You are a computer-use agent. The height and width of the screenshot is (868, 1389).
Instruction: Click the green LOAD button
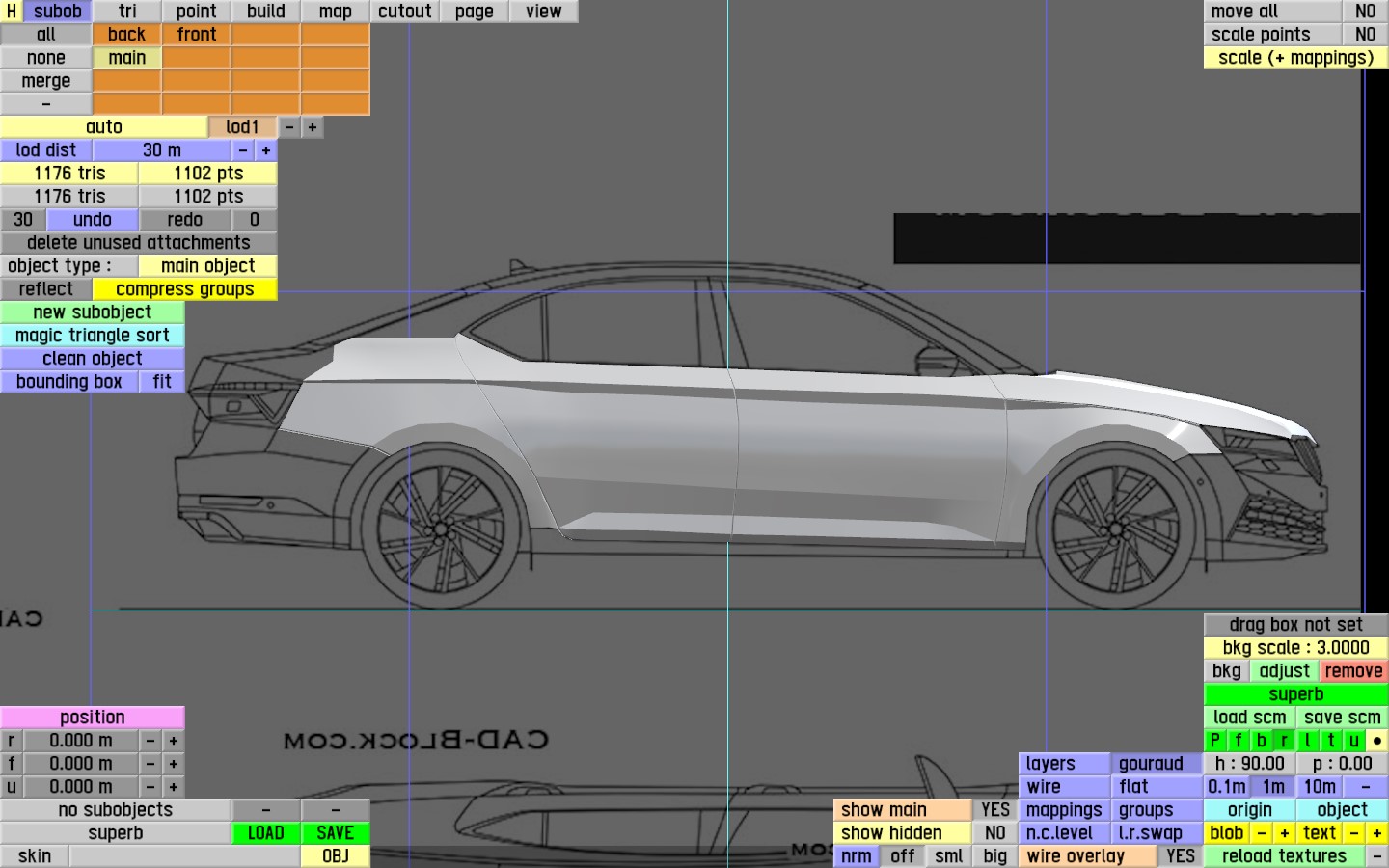[266, 833]
